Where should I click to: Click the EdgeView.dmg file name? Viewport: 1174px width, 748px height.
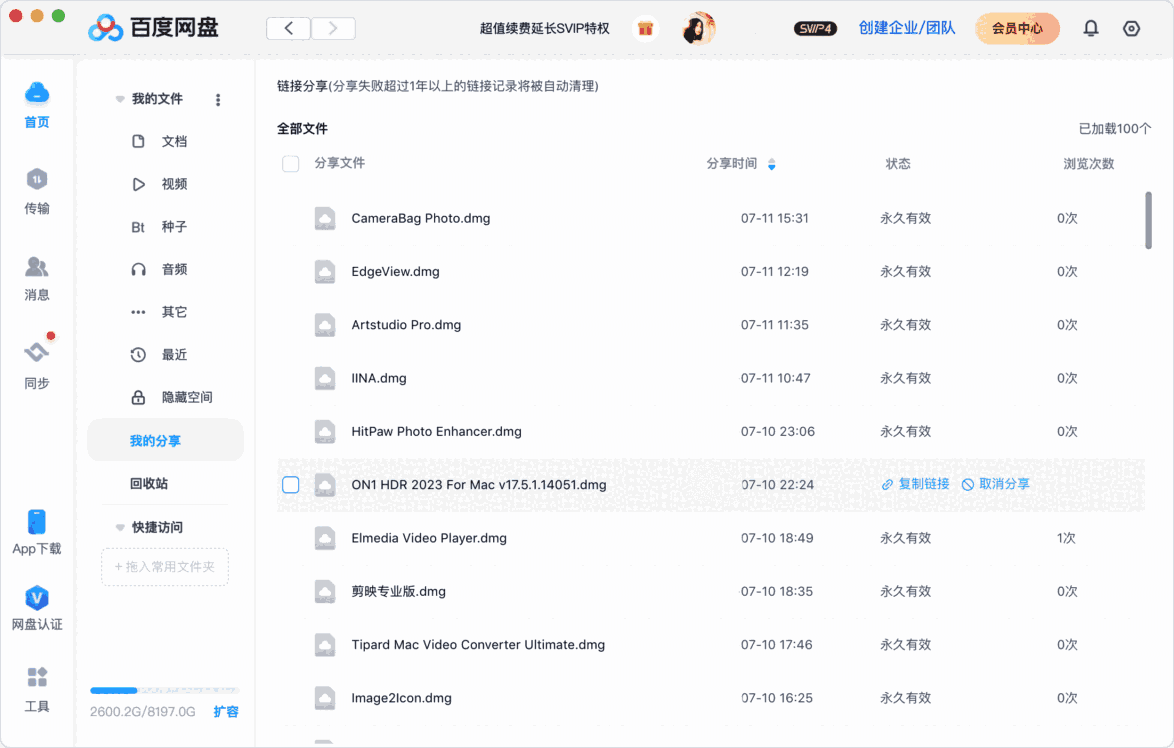[x=395, y=272]
